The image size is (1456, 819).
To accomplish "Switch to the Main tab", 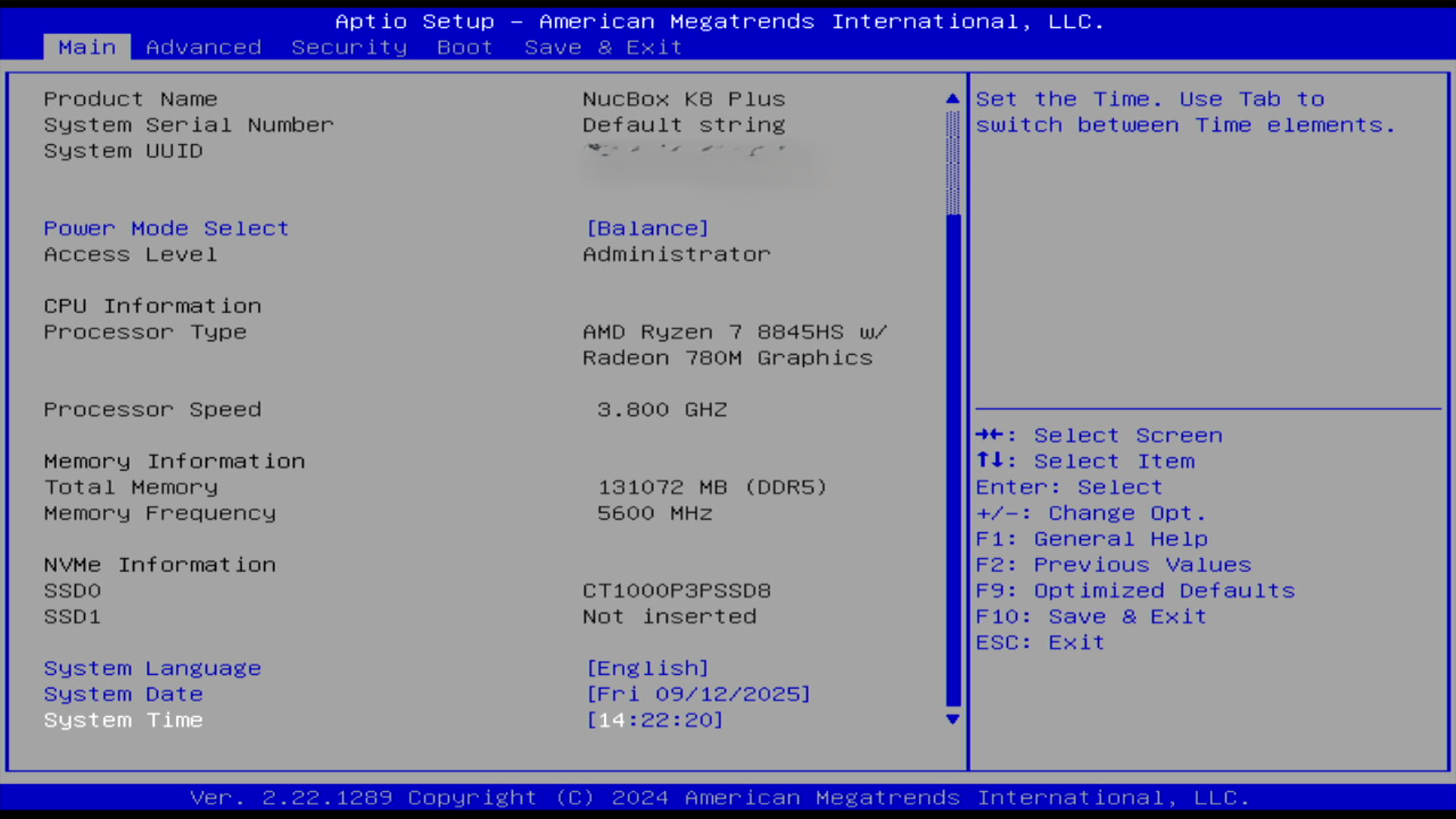I will point(87,47).
